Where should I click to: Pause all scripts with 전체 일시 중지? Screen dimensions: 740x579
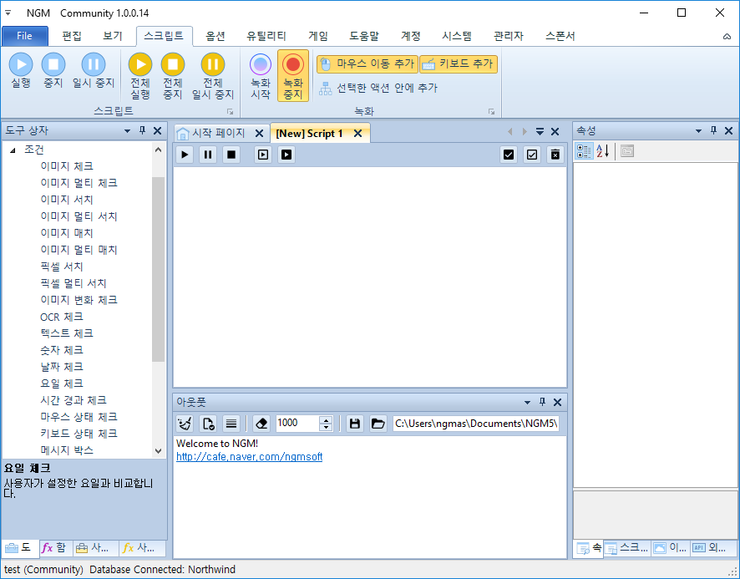(212, 76)
